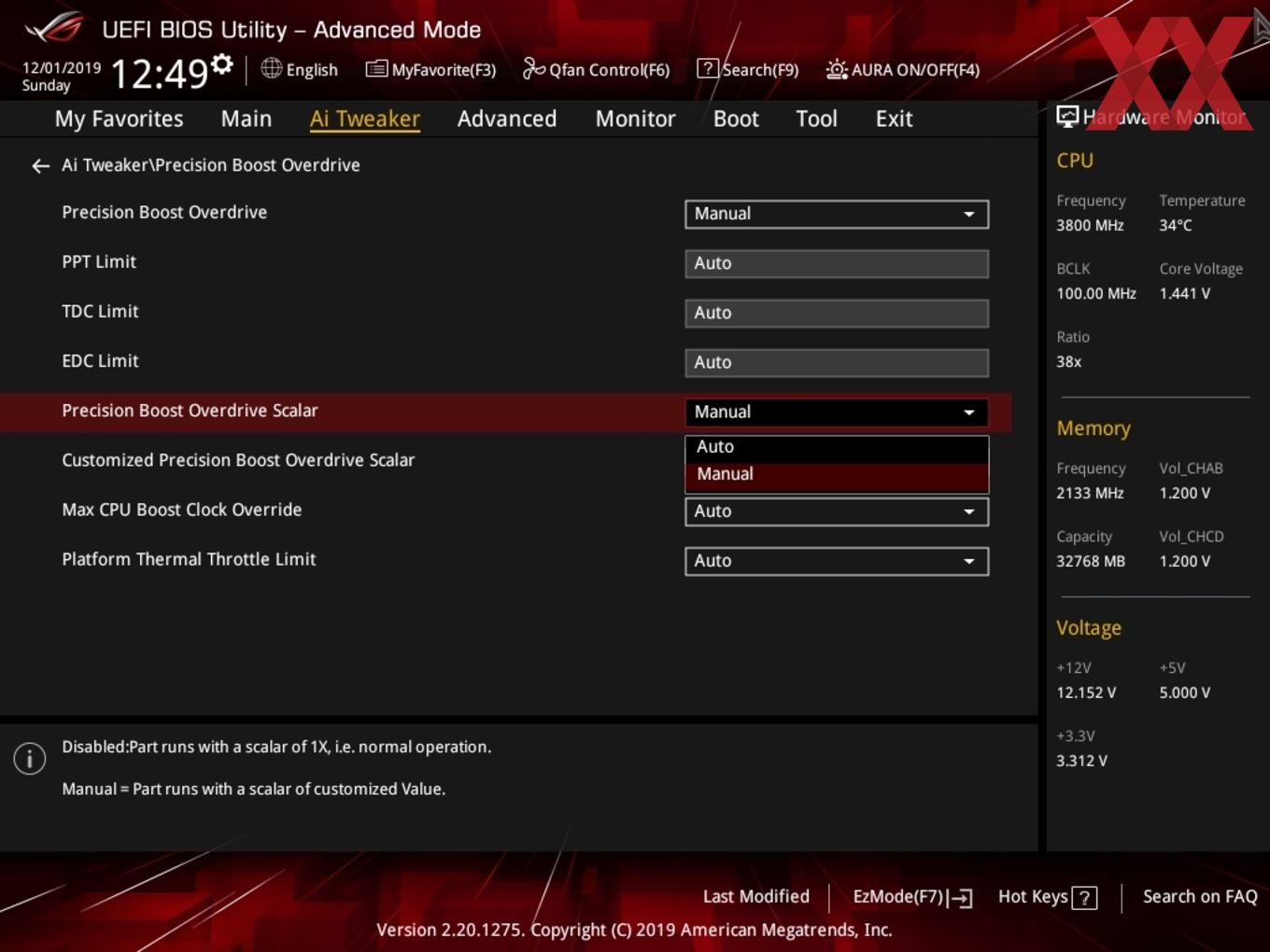Click the +3.3V value 3.312 V
This screenshot has width=1270, height=952.
point(1081,762)
